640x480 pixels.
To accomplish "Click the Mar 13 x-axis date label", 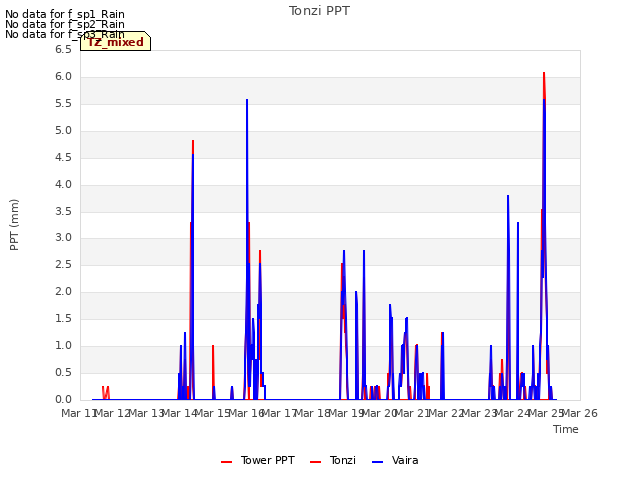I will coord(146,413).
